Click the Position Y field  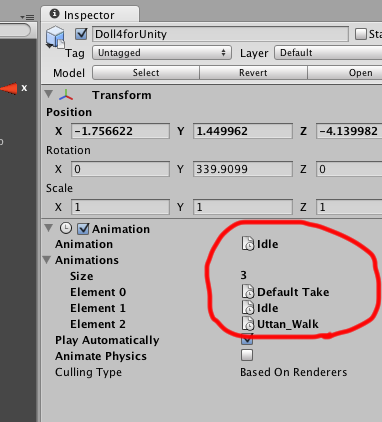point(243,131)
